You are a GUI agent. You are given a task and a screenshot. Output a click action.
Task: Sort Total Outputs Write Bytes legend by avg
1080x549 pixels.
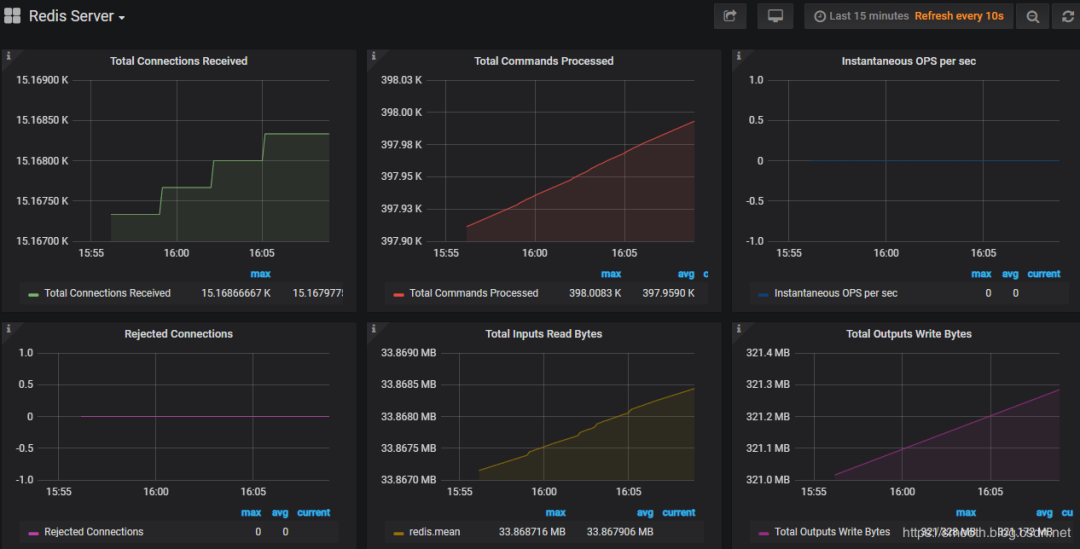[x=1044, y=512]
